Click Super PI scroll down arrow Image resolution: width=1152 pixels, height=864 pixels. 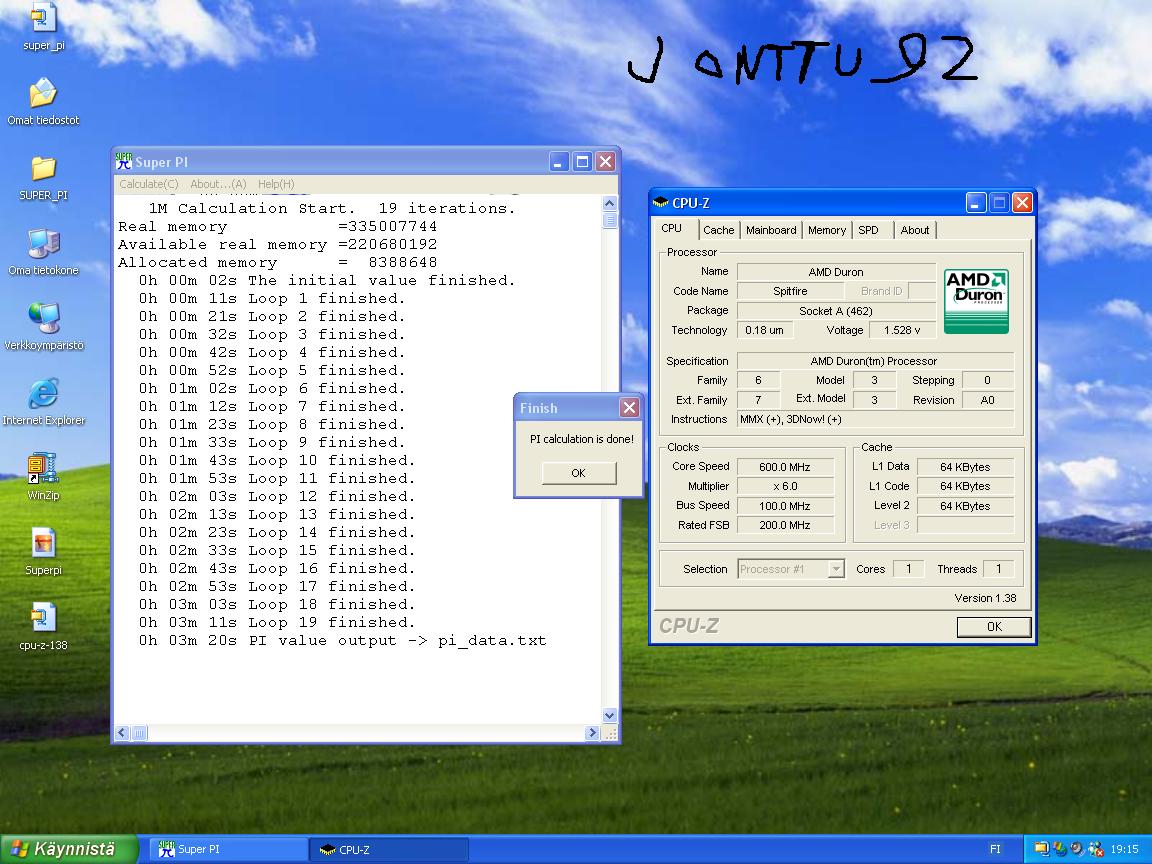pyautogui.click(x=609, y=716)
